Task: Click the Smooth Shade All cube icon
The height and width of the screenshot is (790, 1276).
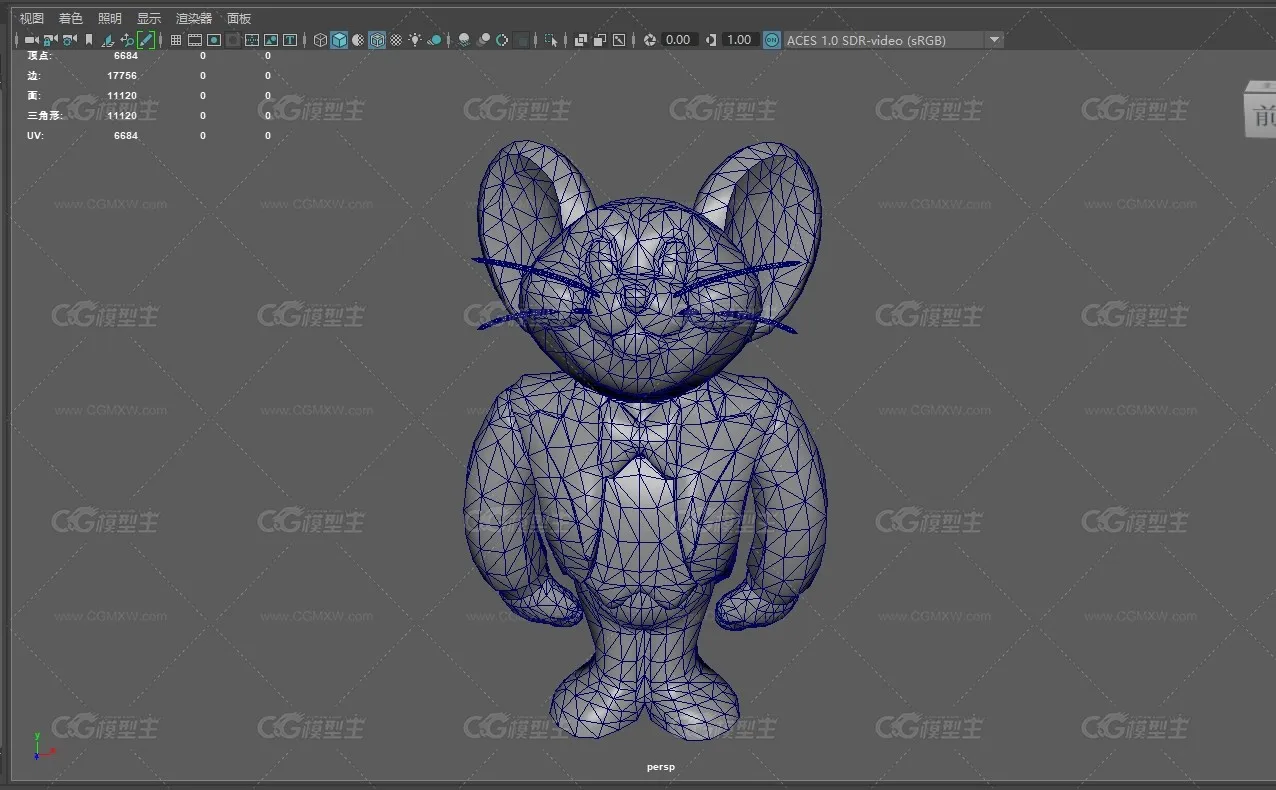Action: point(339,40)
